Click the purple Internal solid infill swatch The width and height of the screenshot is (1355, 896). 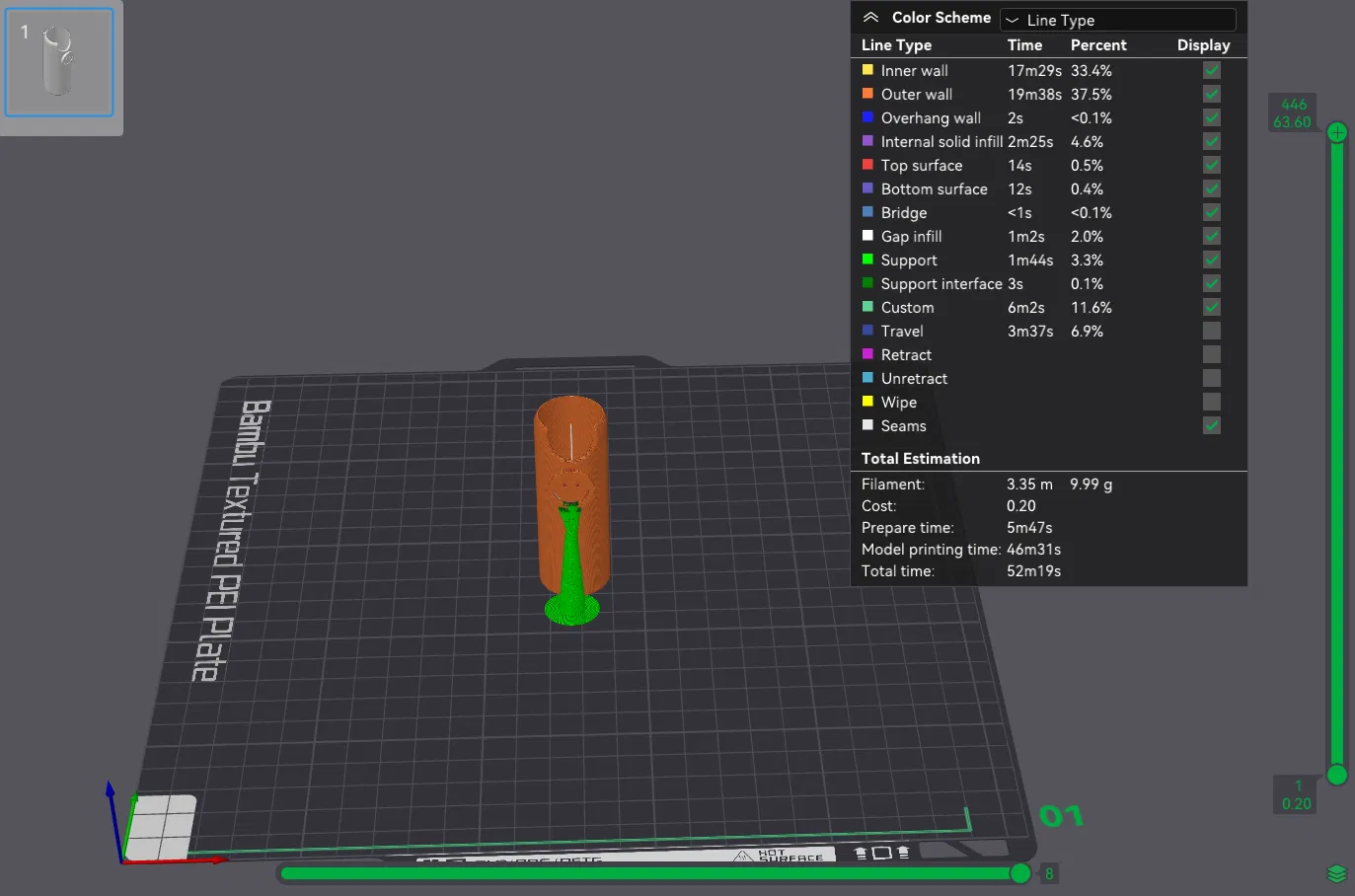coord(867,141)
